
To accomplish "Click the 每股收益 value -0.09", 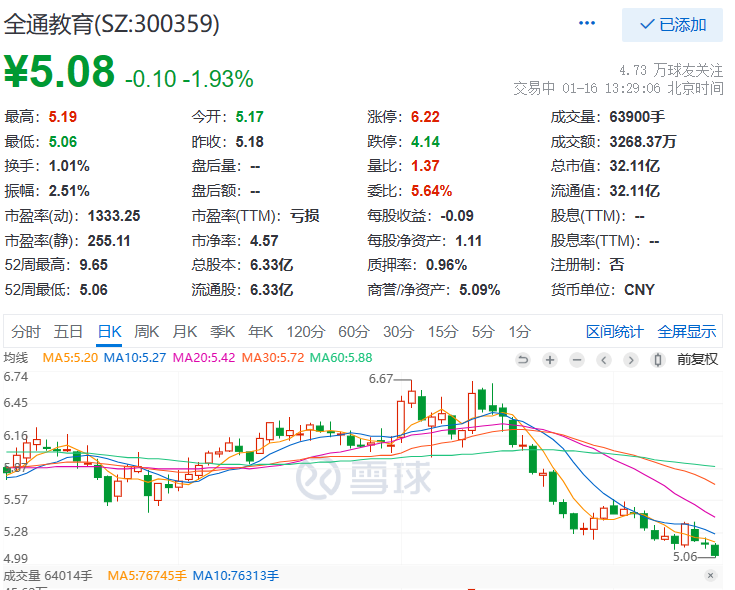I will pyautogui.click(x=457, y=216).
